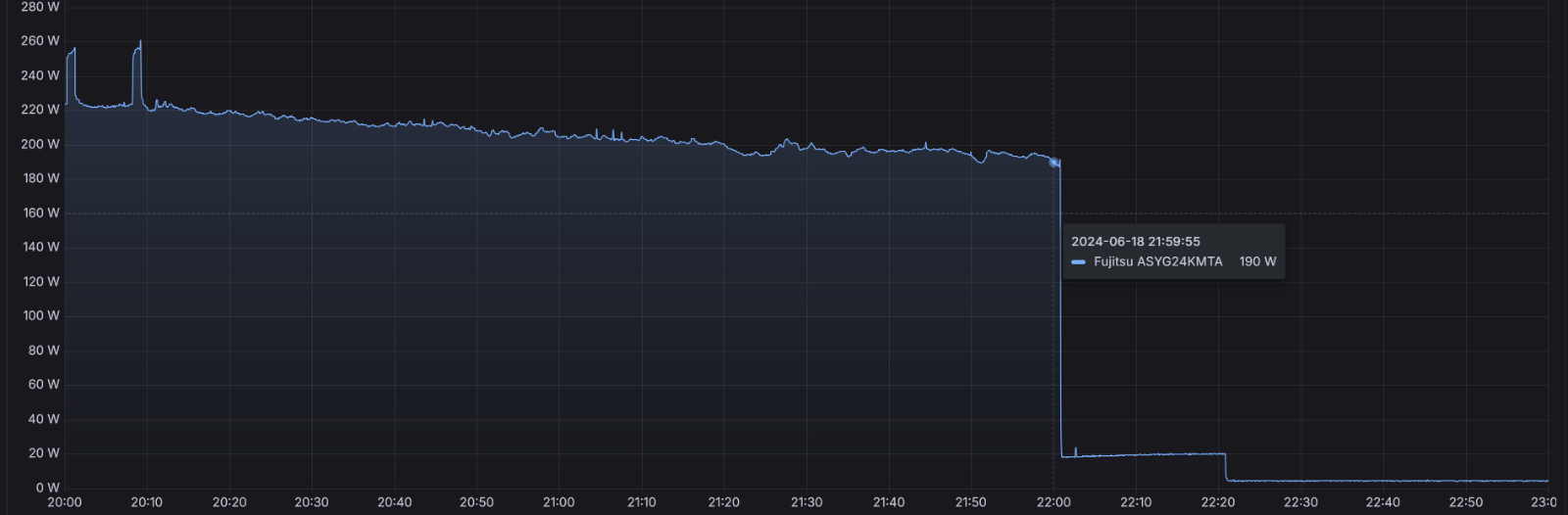Click the 240 W y-axis label
The height and width of the screenshot is (515, 1568).
point(40,75)
